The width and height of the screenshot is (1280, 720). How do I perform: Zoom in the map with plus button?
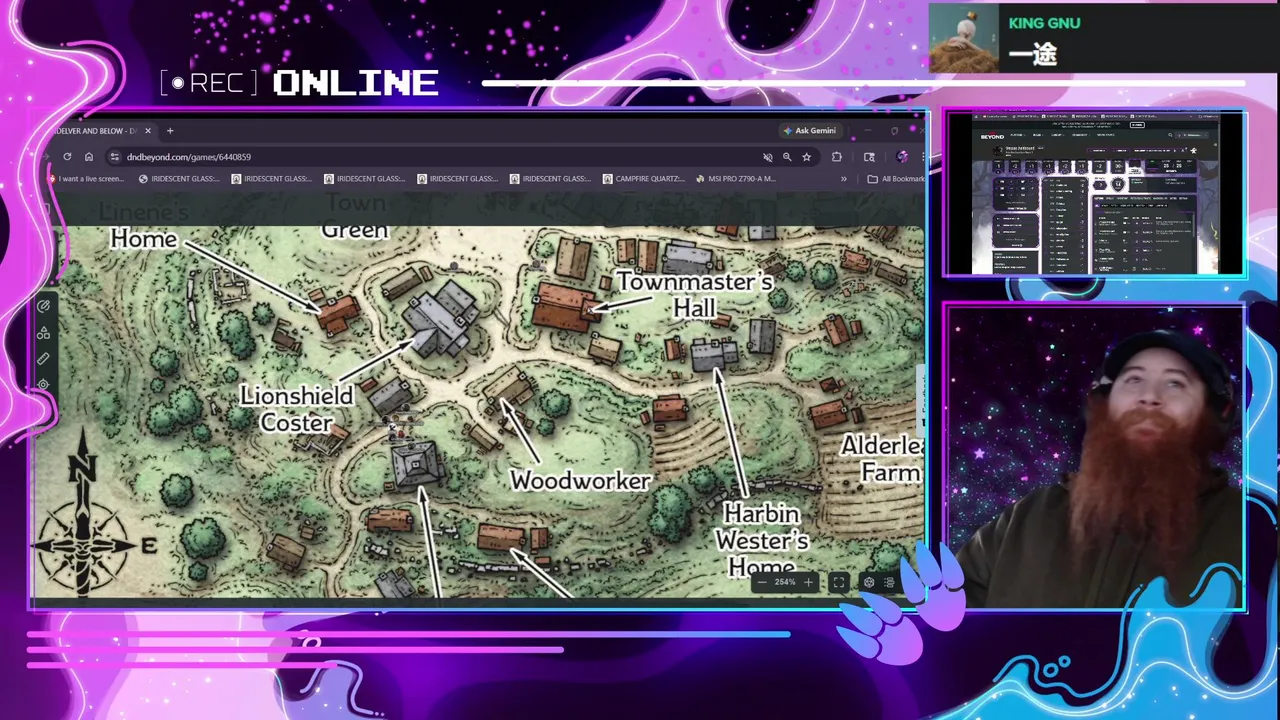808,582
